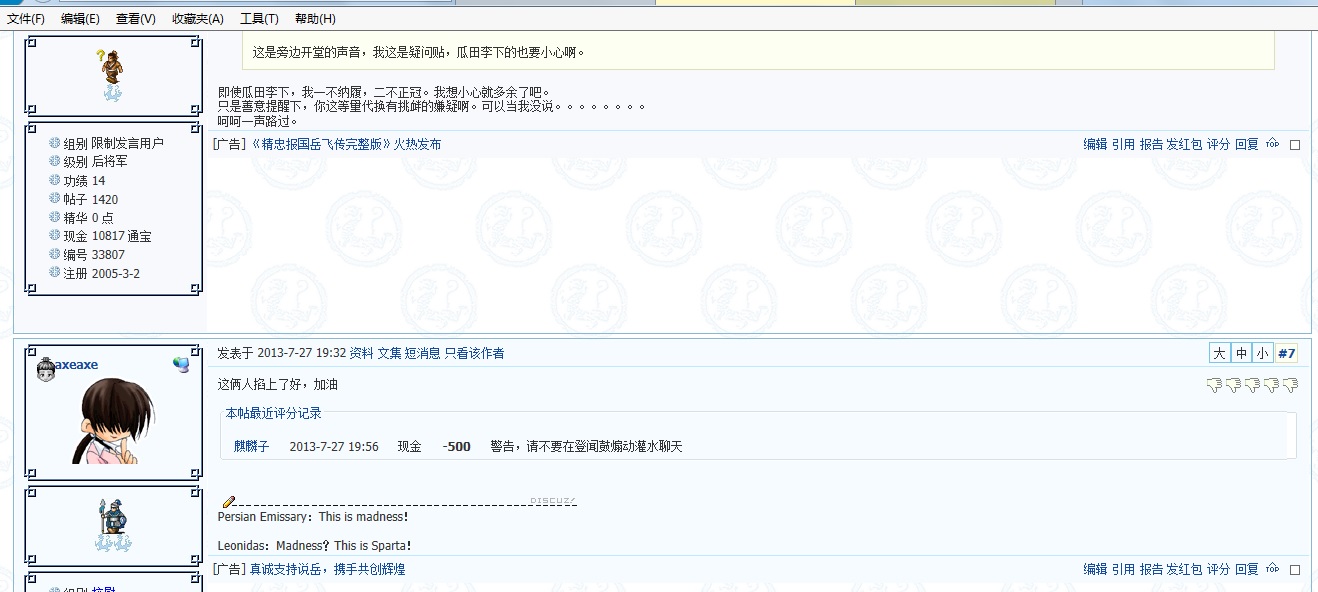Click 编辑 in post #7 footer
This screenshot has height=592, width=1318.
(x=1095, y=569)
